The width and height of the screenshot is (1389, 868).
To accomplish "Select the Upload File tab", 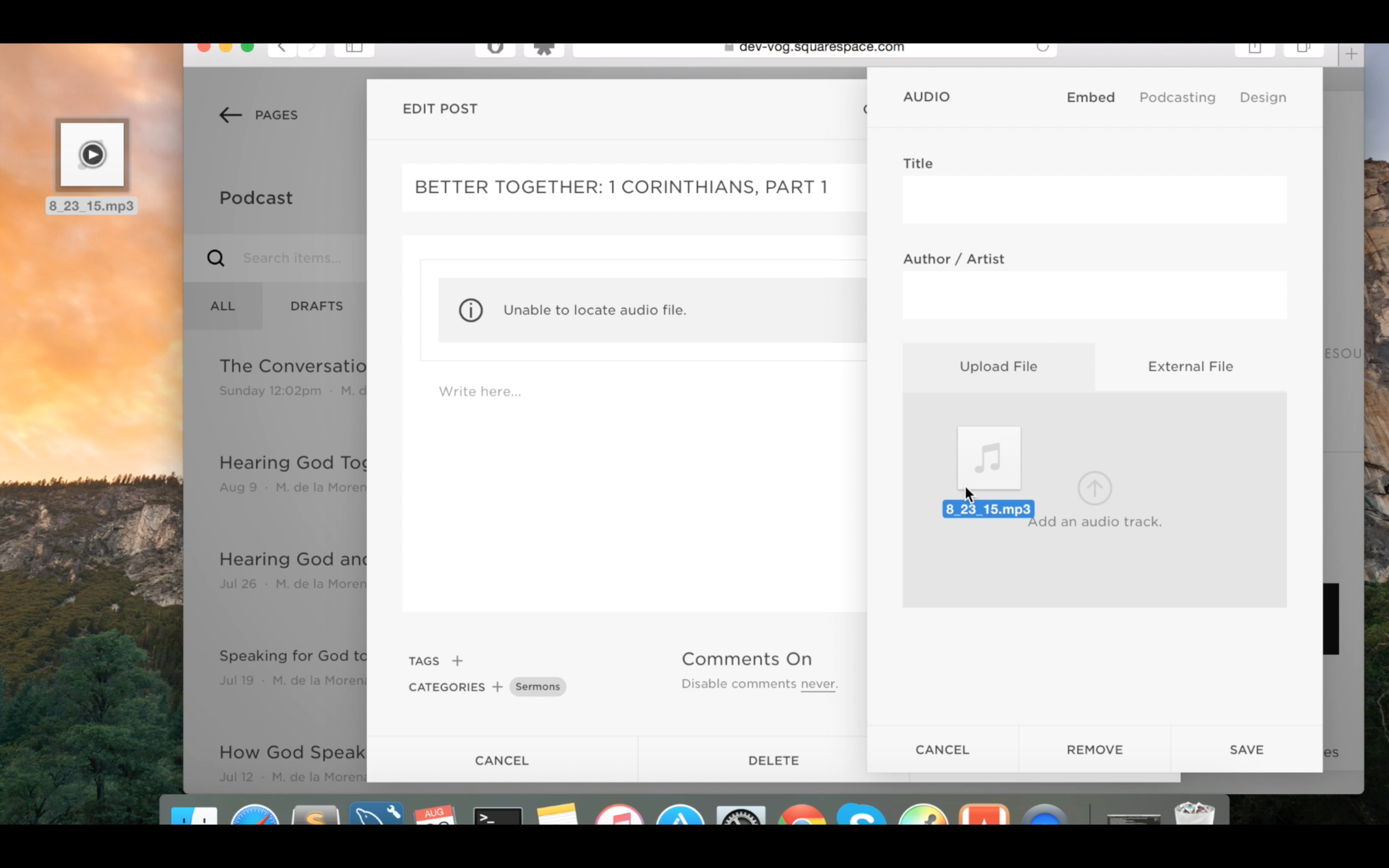I will tap(998, 367).
